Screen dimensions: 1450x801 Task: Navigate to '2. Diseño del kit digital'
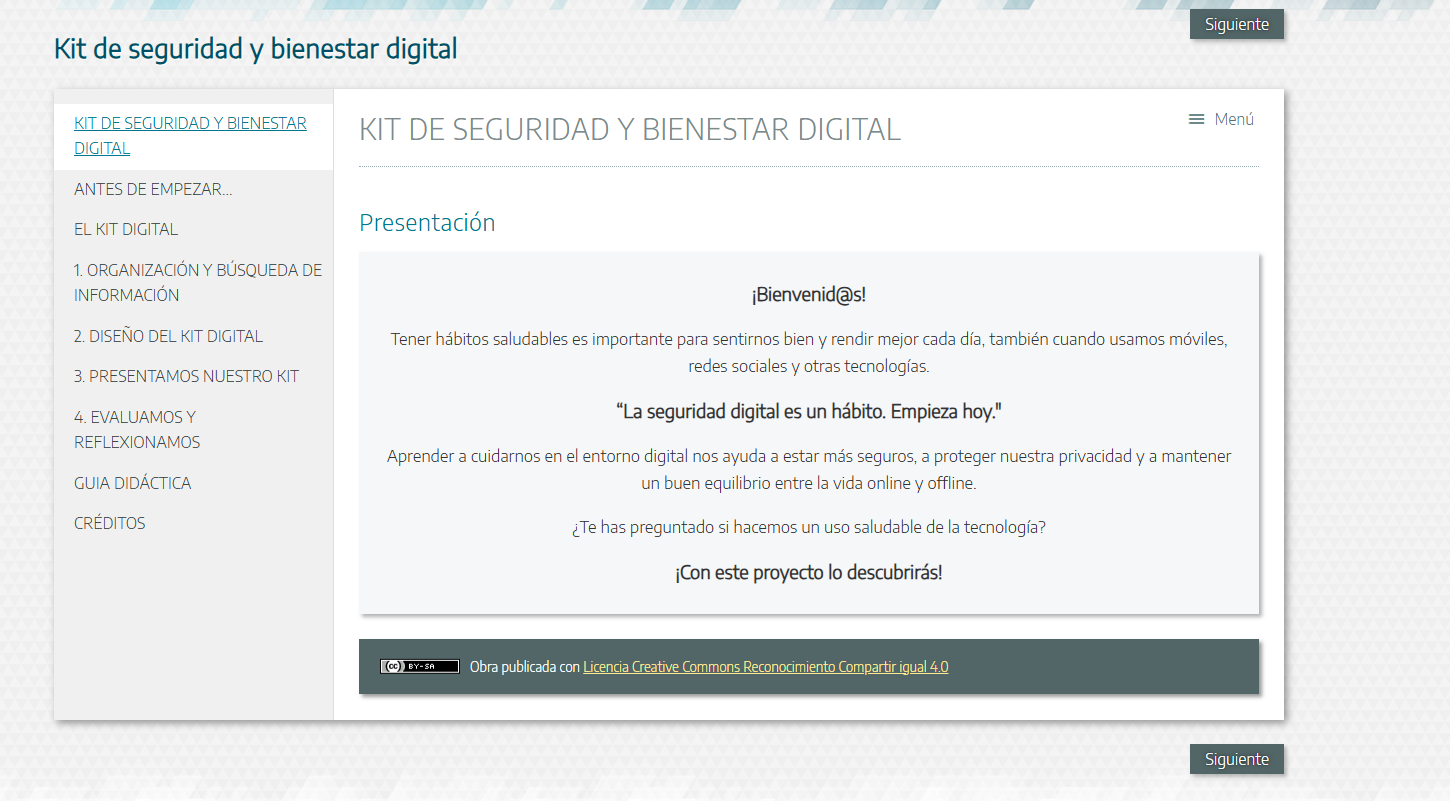[x=168, y=336]
